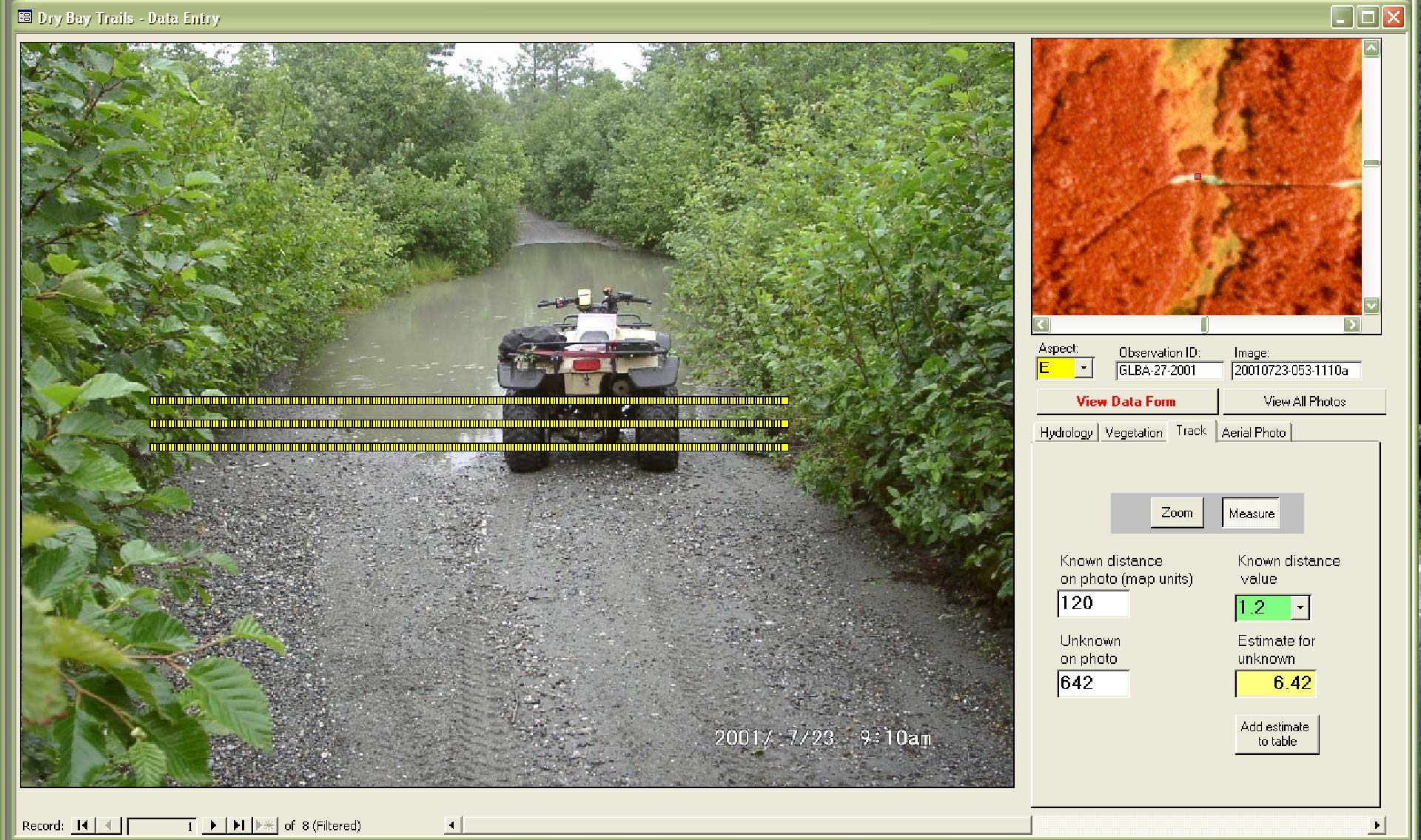Viewport: 1421px width, 840px height.
Task: Activate the Zoom button
Action: 1177,512
